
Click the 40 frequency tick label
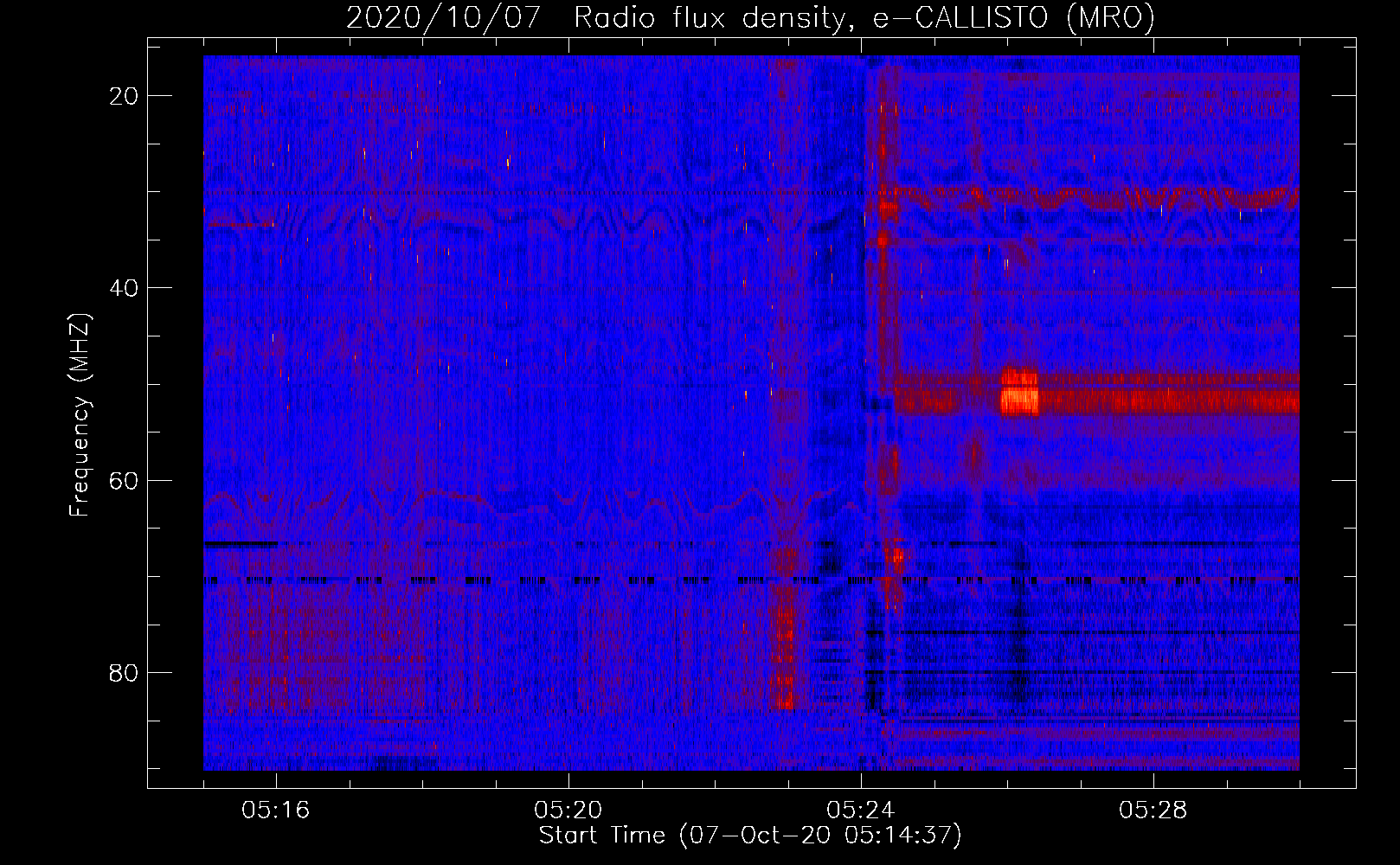click(124, 288)
